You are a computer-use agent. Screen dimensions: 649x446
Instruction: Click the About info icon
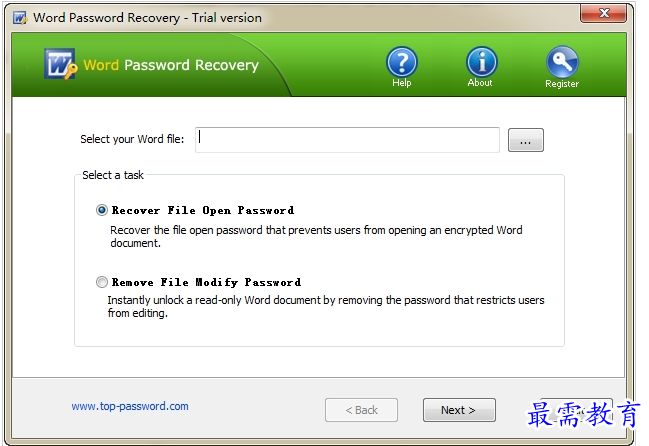coord(481,62)
